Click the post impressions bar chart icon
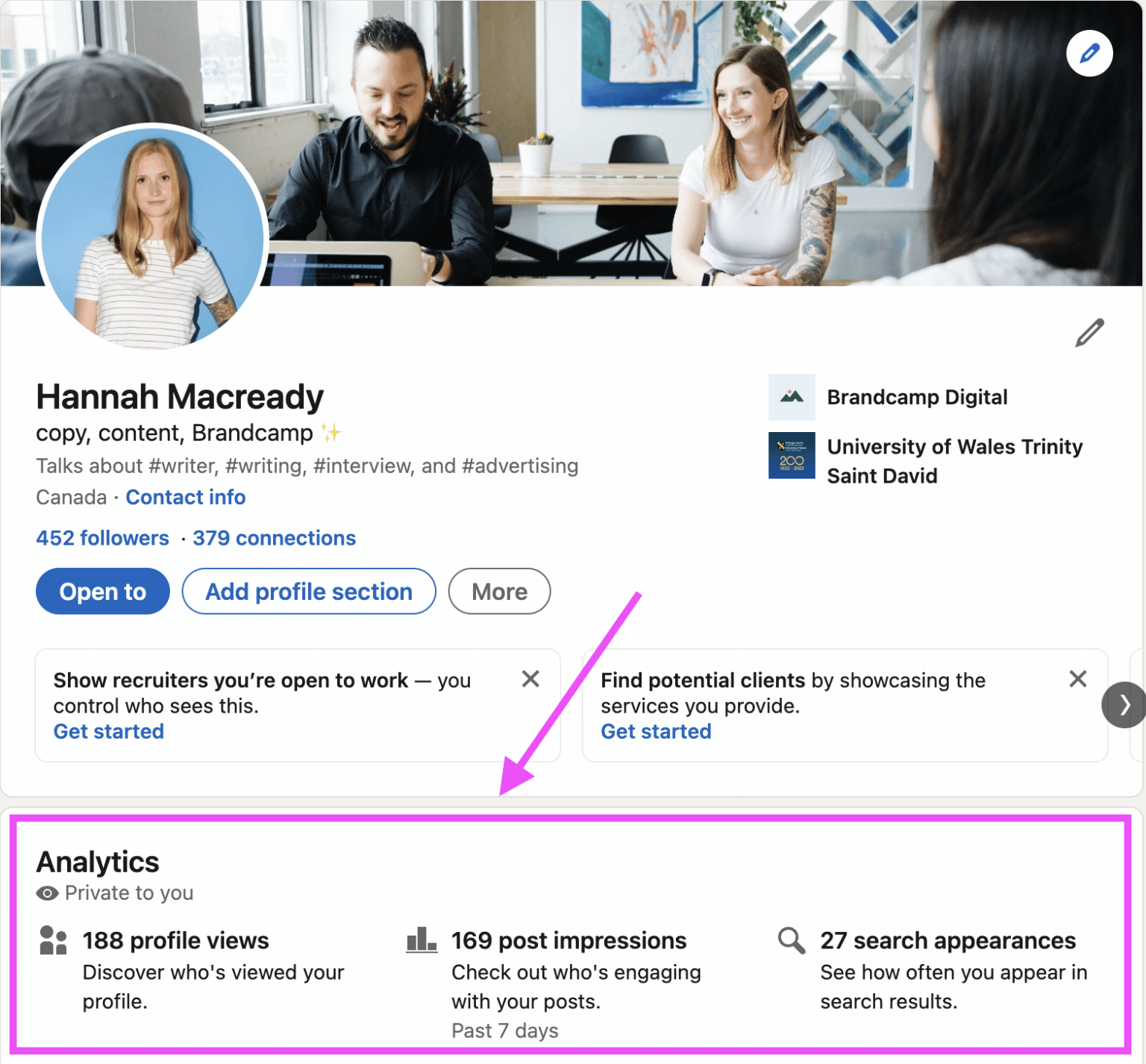 pos(421,940)
